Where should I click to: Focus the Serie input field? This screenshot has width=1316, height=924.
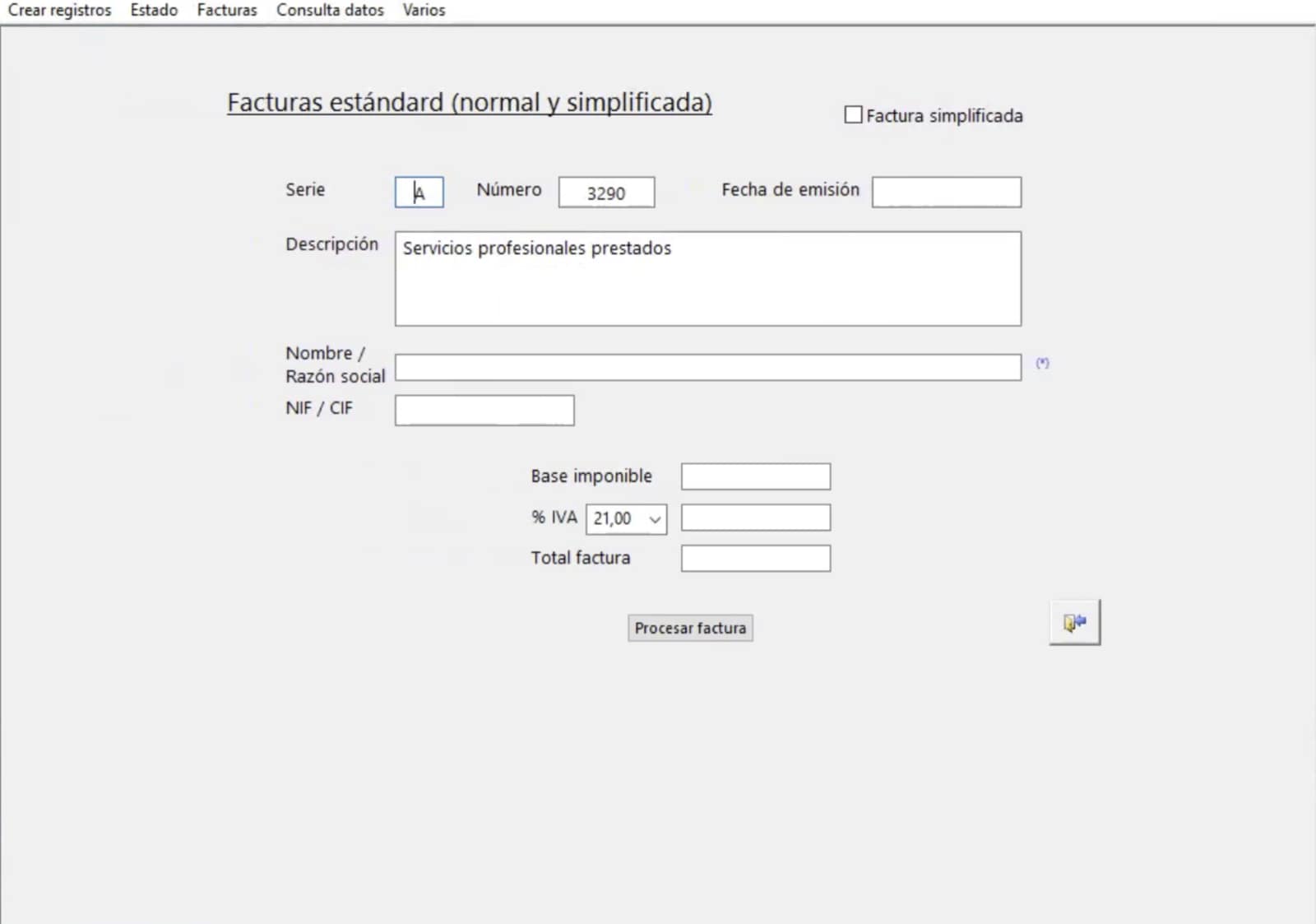[x=419, y=193]
